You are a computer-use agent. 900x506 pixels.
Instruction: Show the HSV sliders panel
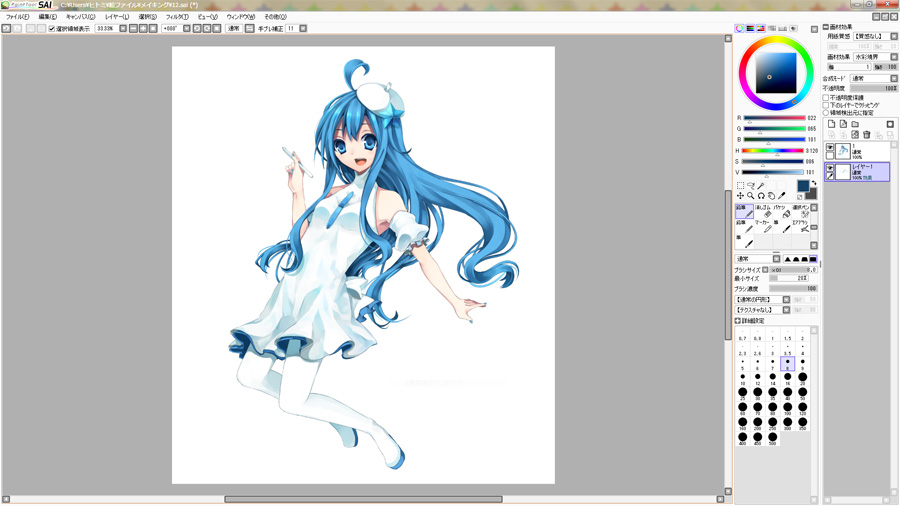(761, 28)
